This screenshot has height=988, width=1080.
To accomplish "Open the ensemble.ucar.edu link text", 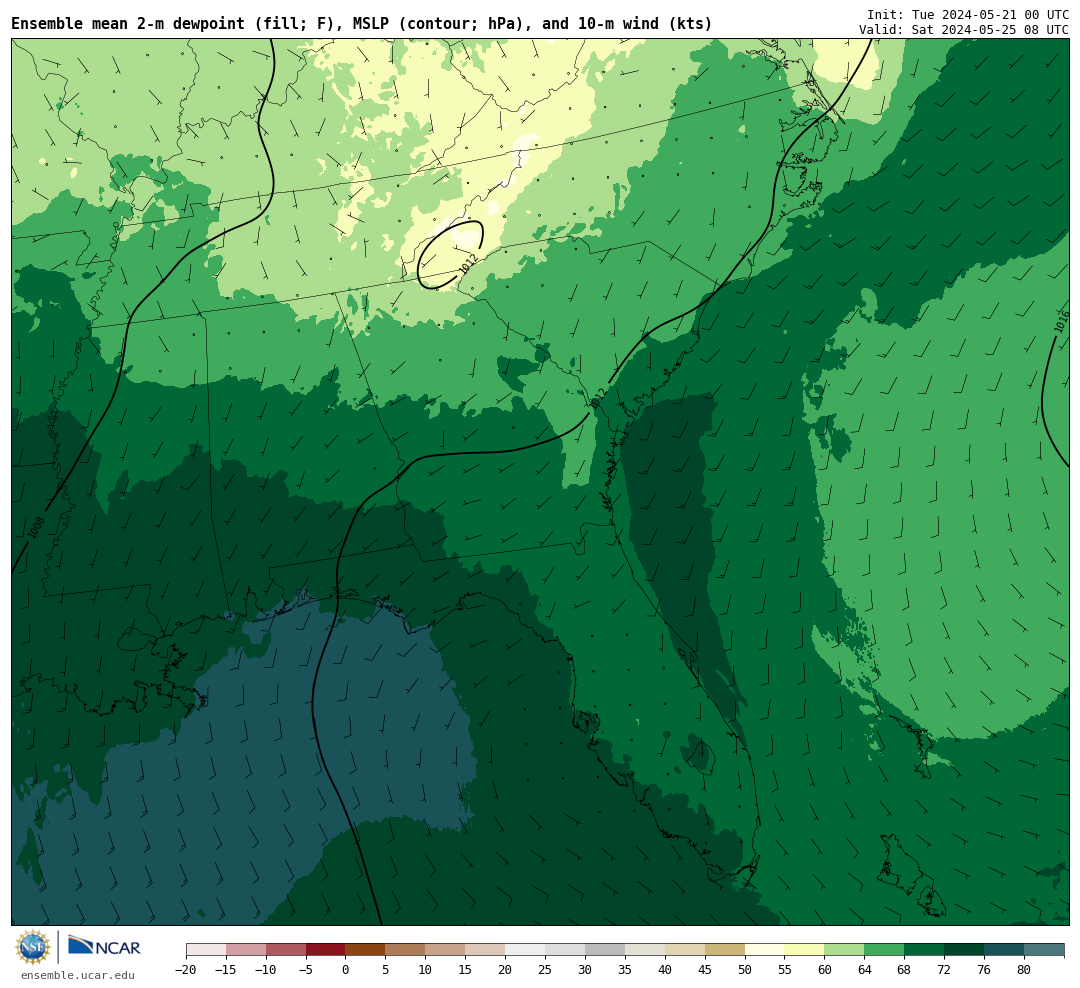I will point(78,975).
